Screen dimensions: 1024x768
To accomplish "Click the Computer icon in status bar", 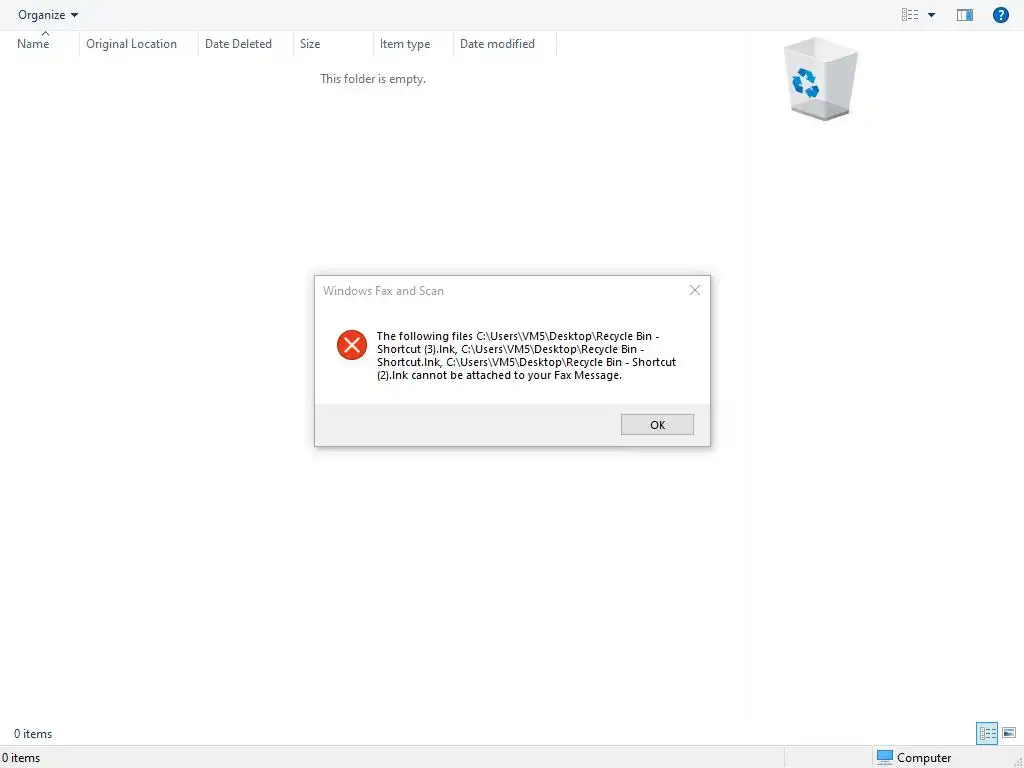I will pos(884,757).
